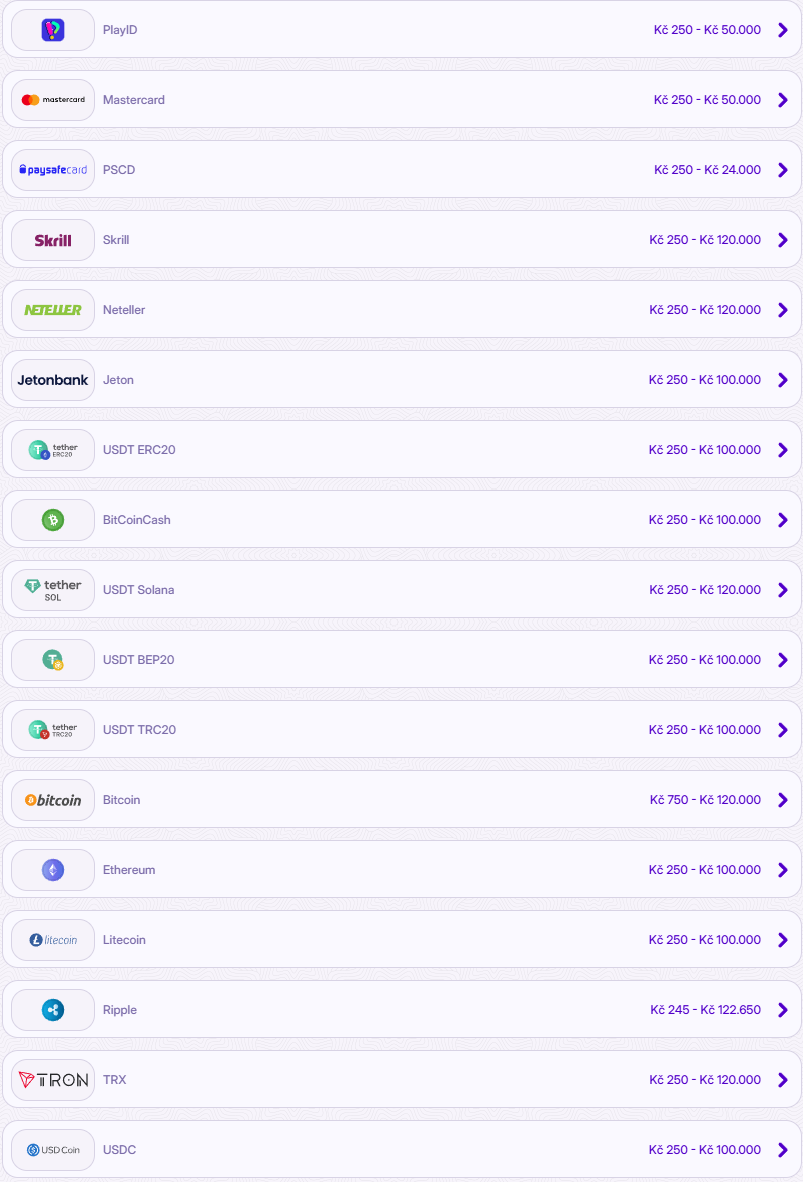Choose the Ripple blue icon
This screenshot has width=803, height=1182.
point(53,1010)
